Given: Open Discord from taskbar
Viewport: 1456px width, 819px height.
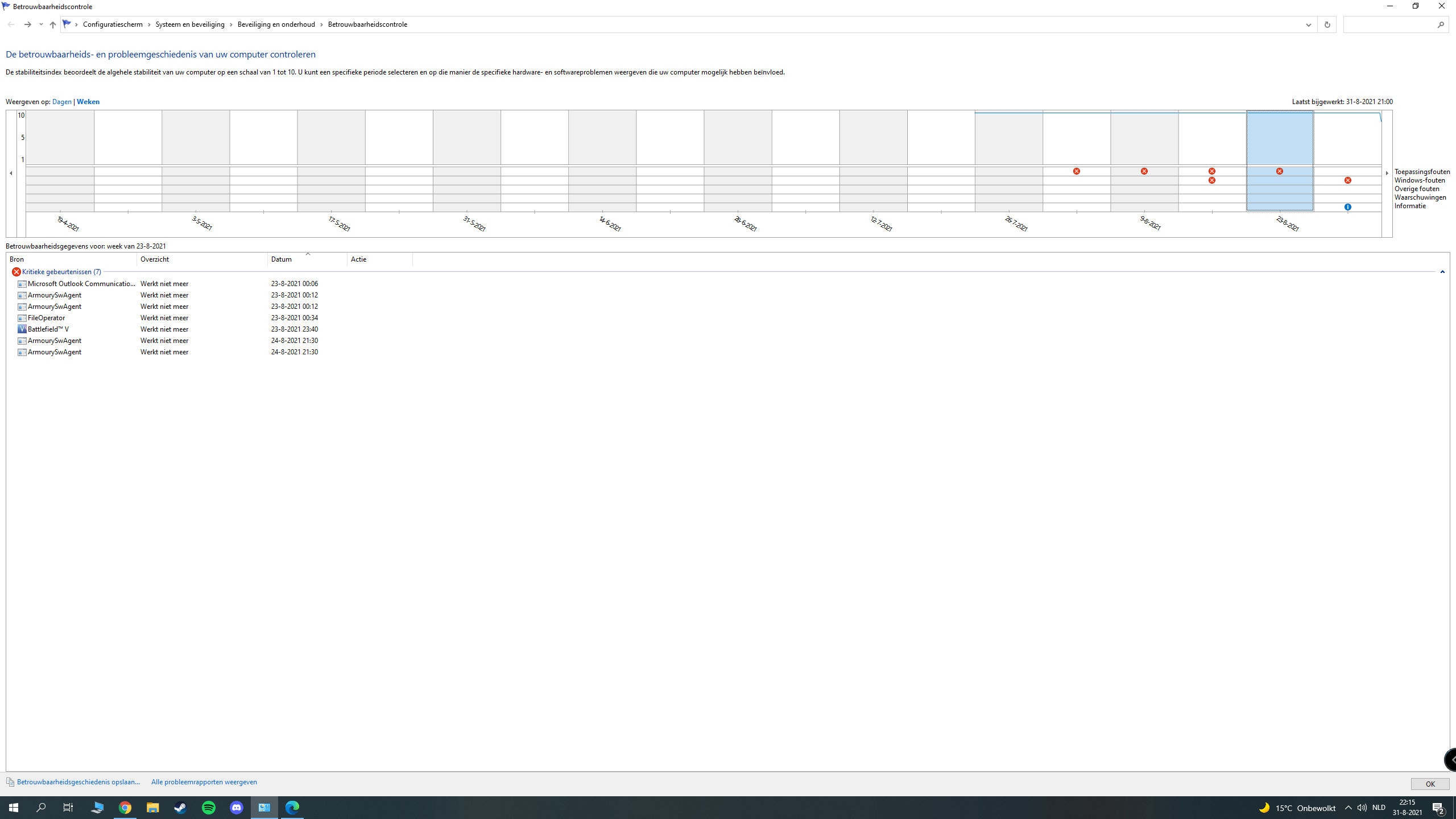Looking at the screenshot, I should (237, 808).
